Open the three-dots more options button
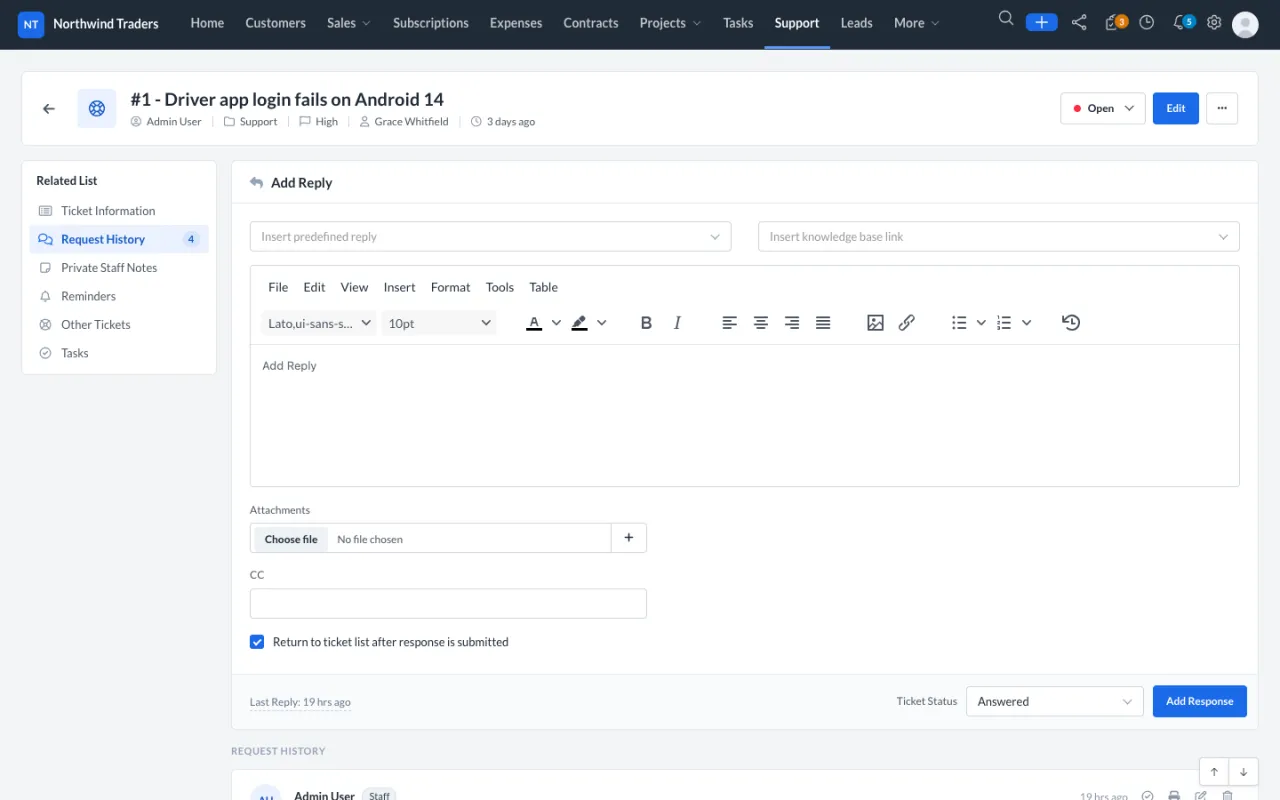Screen dimensions: 1280x800 pyautogui.click(x=1222, y=108)
